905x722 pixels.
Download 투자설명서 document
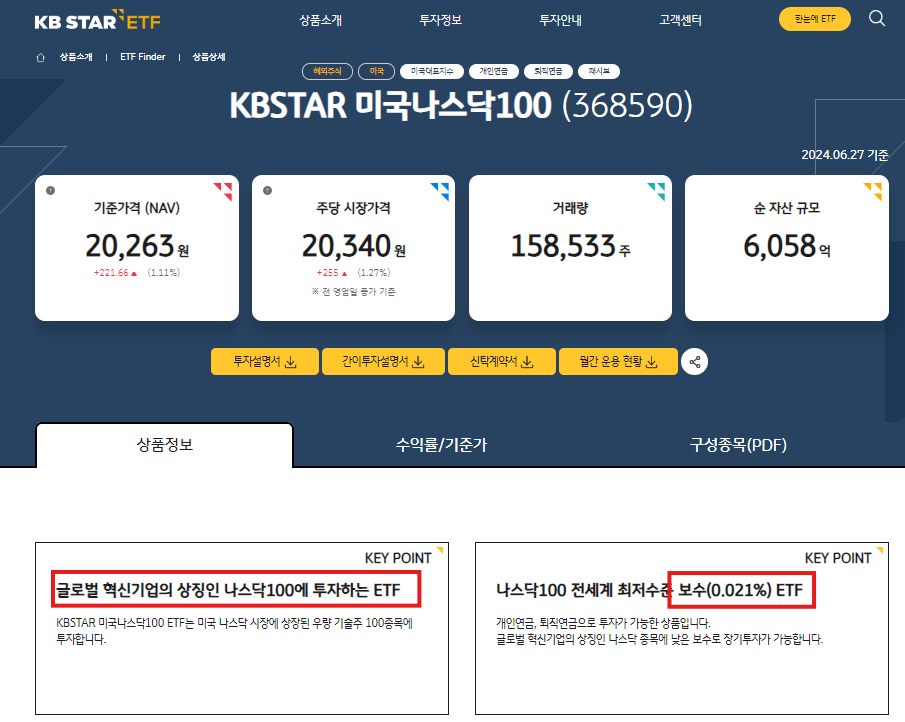(264, 362)
